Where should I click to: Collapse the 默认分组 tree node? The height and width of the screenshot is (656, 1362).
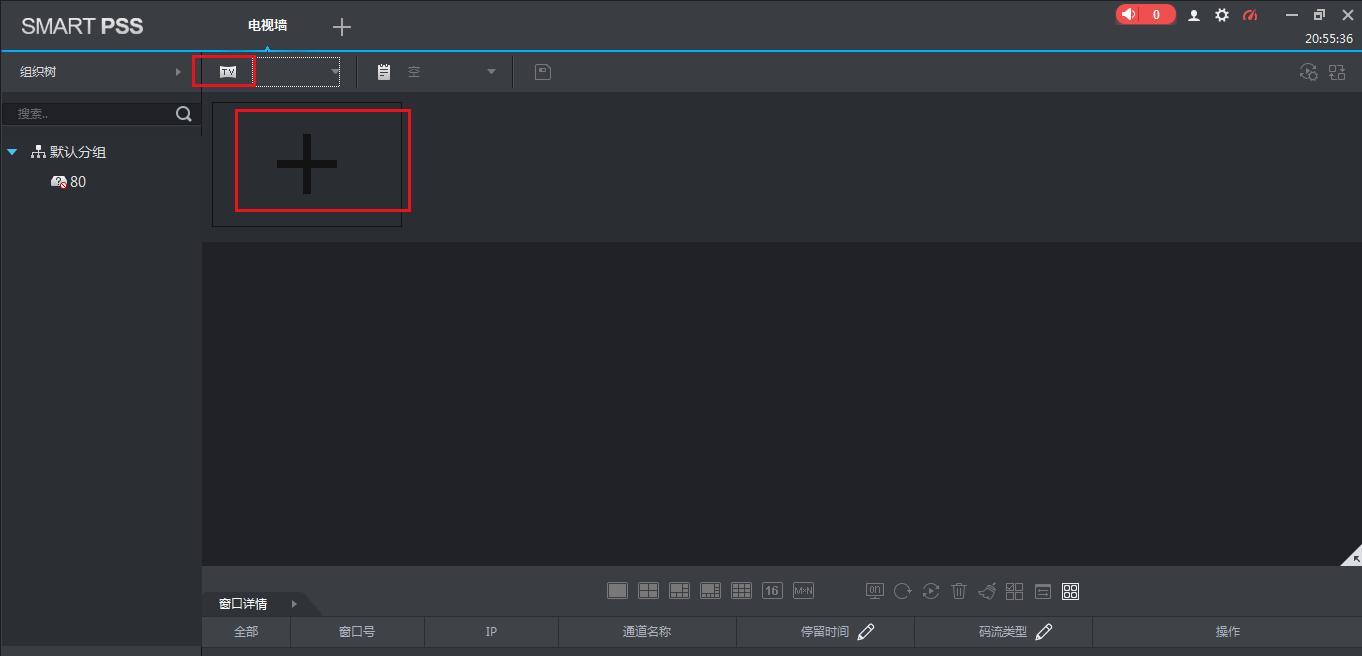pyautogui.click(x=12, y=152)
